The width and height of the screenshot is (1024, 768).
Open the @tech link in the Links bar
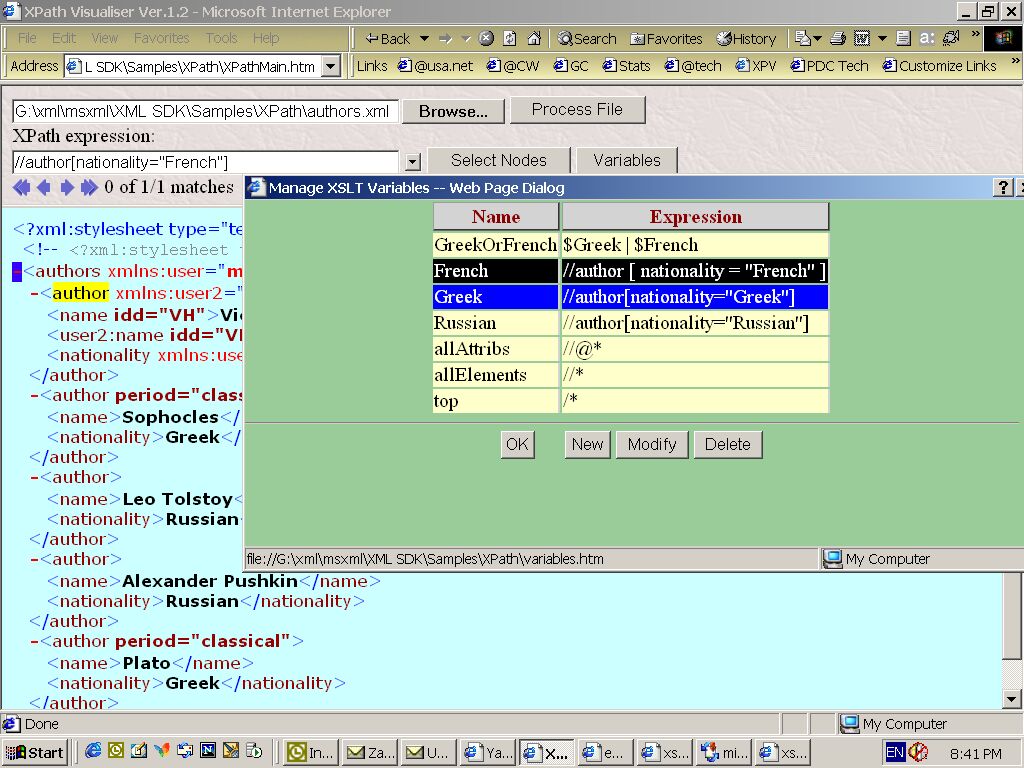[x=693, y=66]
